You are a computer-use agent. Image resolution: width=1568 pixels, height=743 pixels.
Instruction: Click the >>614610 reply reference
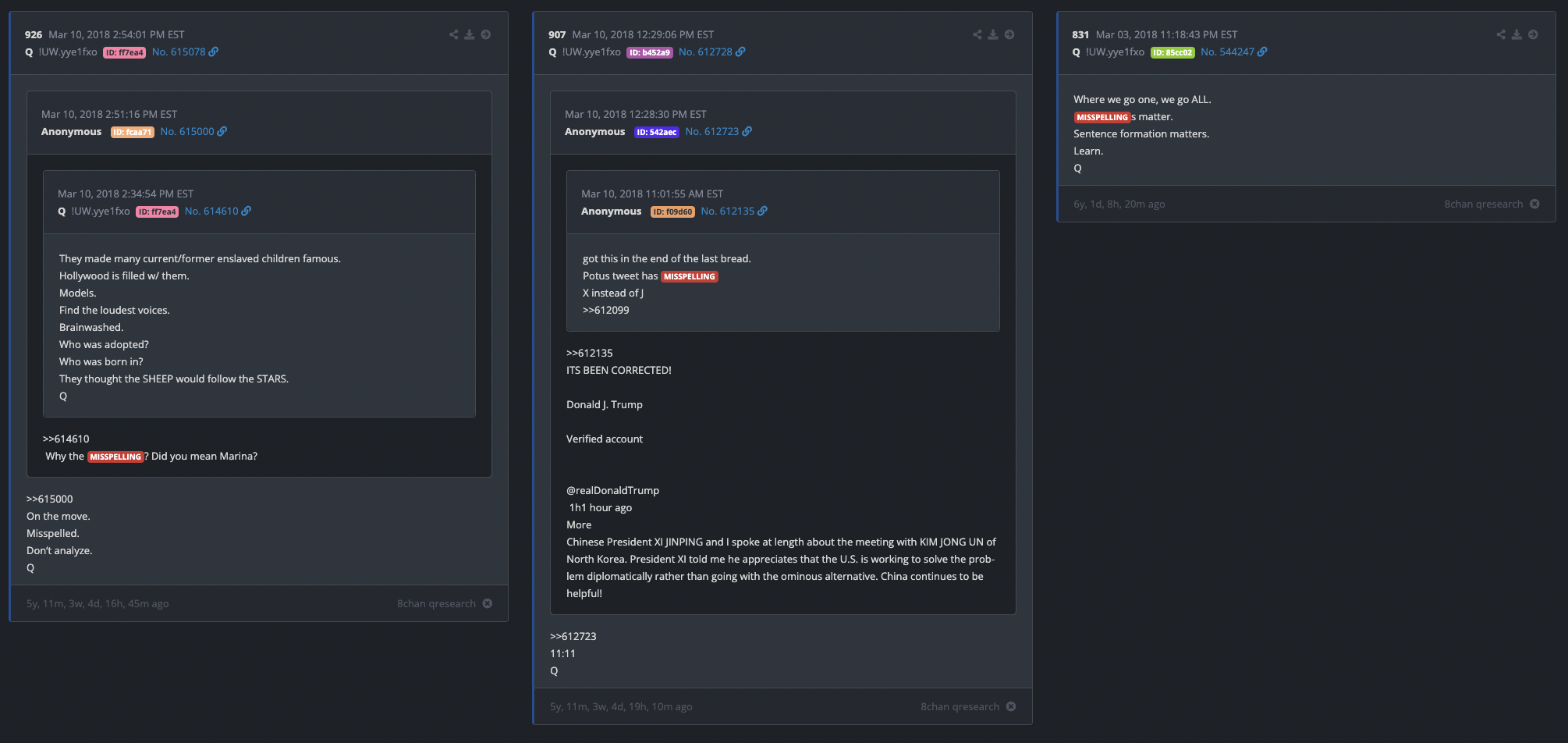[x=66, y=439]
